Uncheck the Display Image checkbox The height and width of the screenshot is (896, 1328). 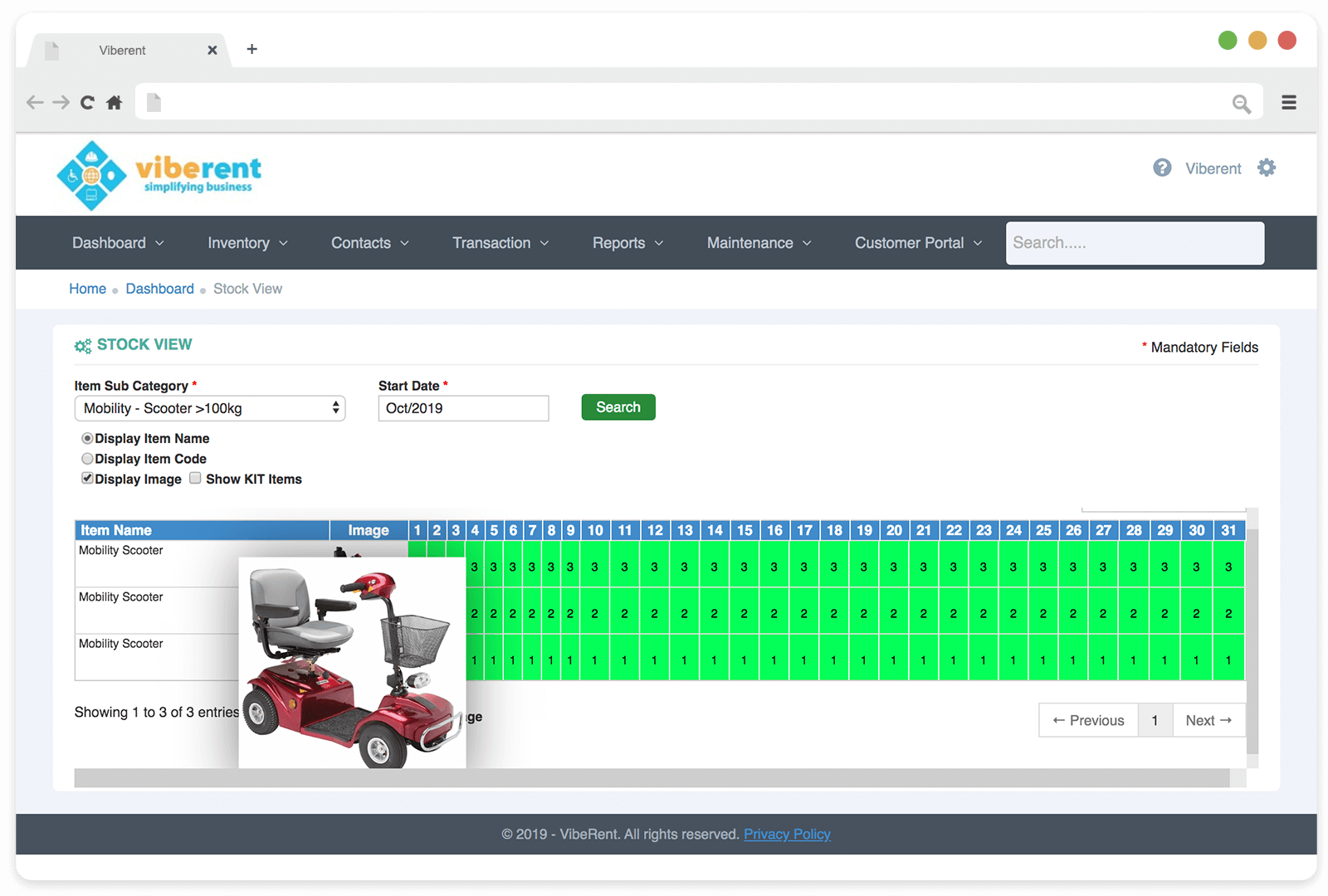click(x=87, y=479)
